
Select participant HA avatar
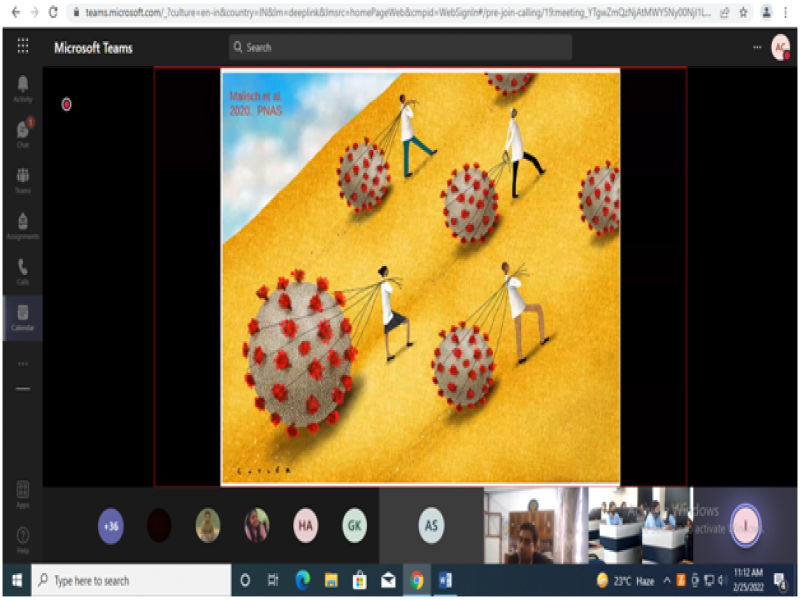tap(305, 526)
